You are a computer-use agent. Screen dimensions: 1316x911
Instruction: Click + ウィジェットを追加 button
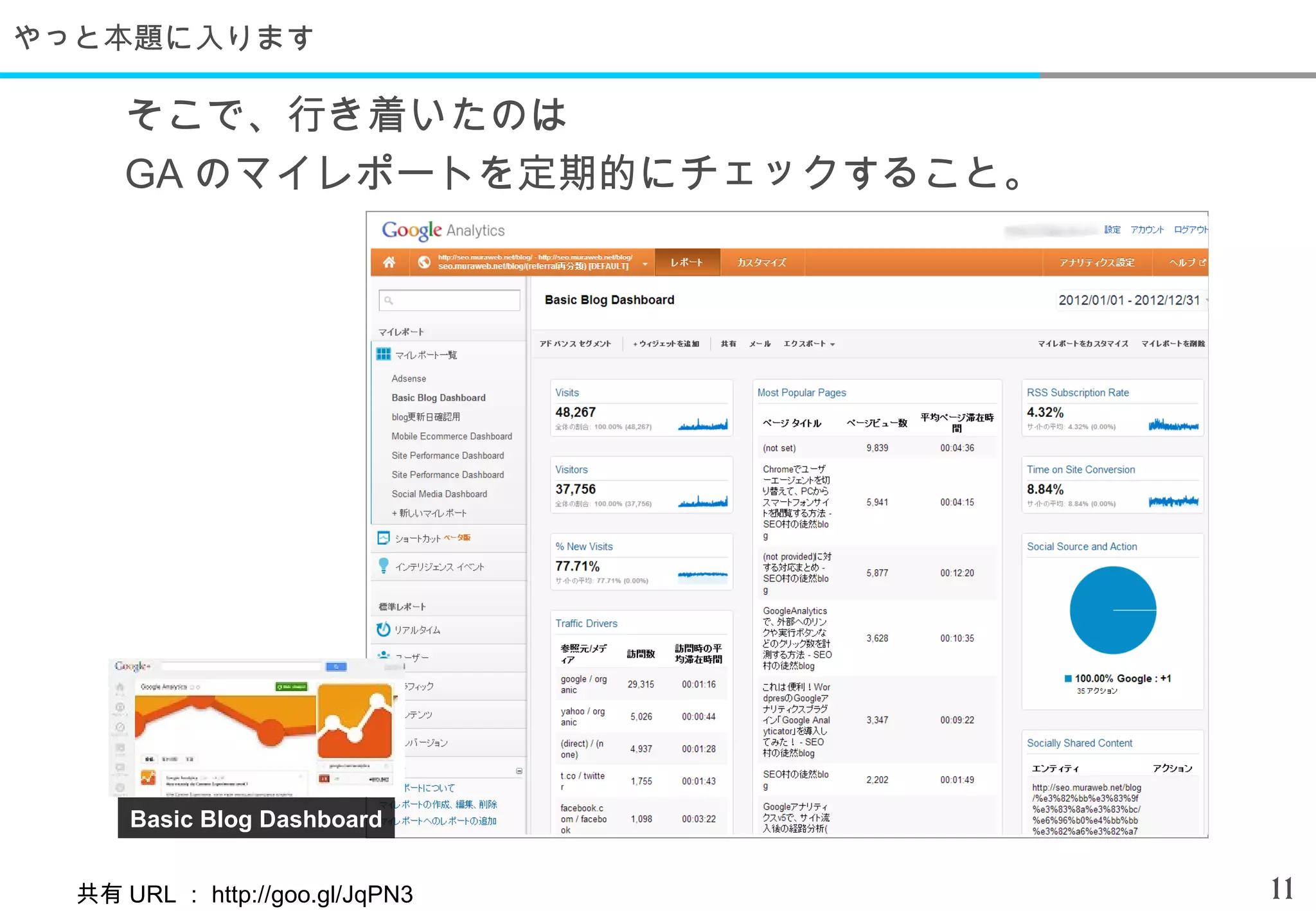(x=666, y=344)
